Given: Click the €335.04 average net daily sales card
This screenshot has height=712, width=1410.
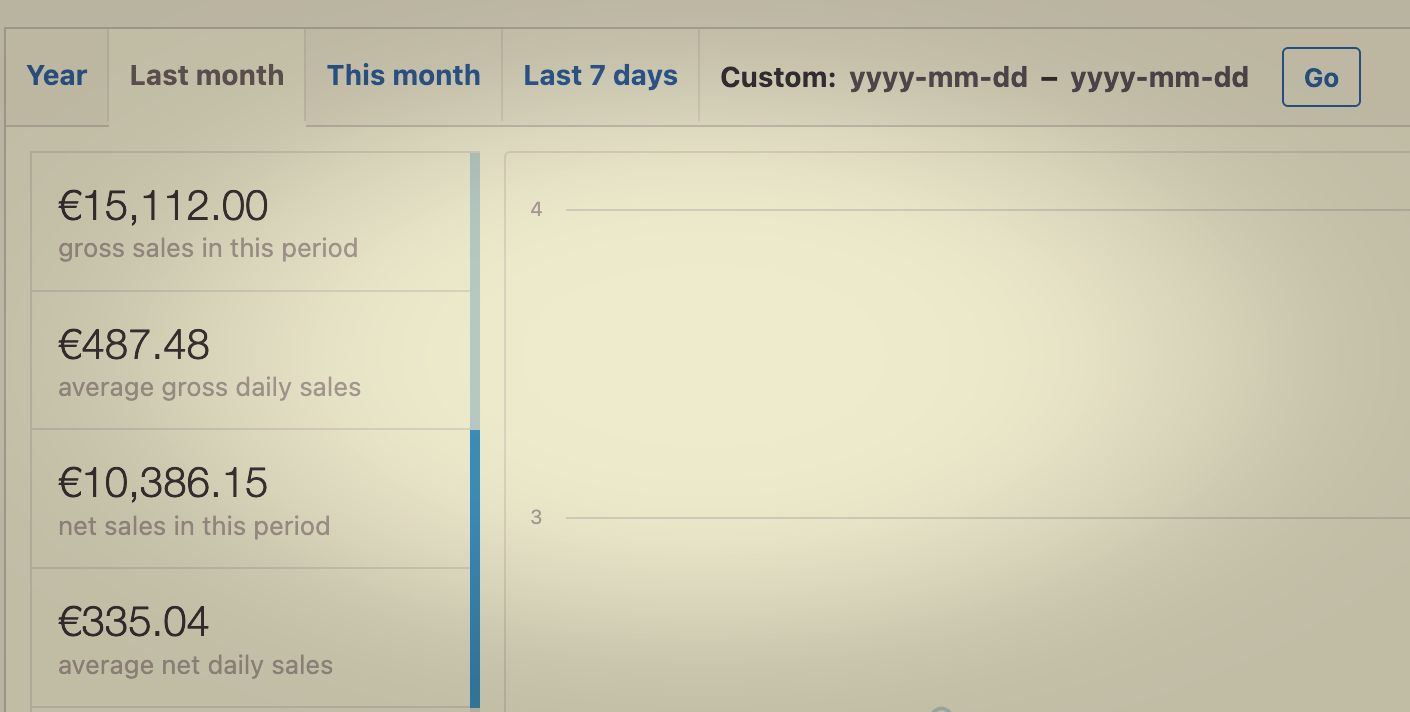Looking at the screenshot, I should click(250, 637).
